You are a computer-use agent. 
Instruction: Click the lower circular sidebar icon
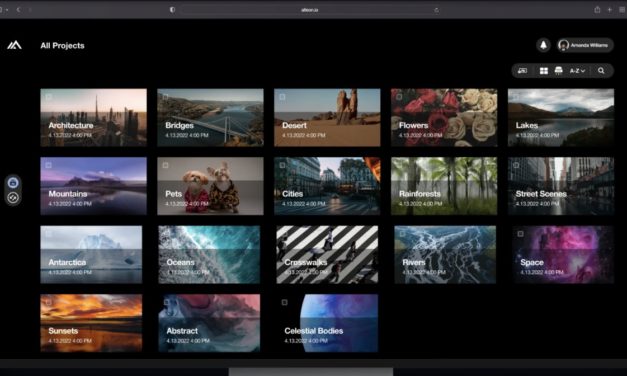[13, 198]
